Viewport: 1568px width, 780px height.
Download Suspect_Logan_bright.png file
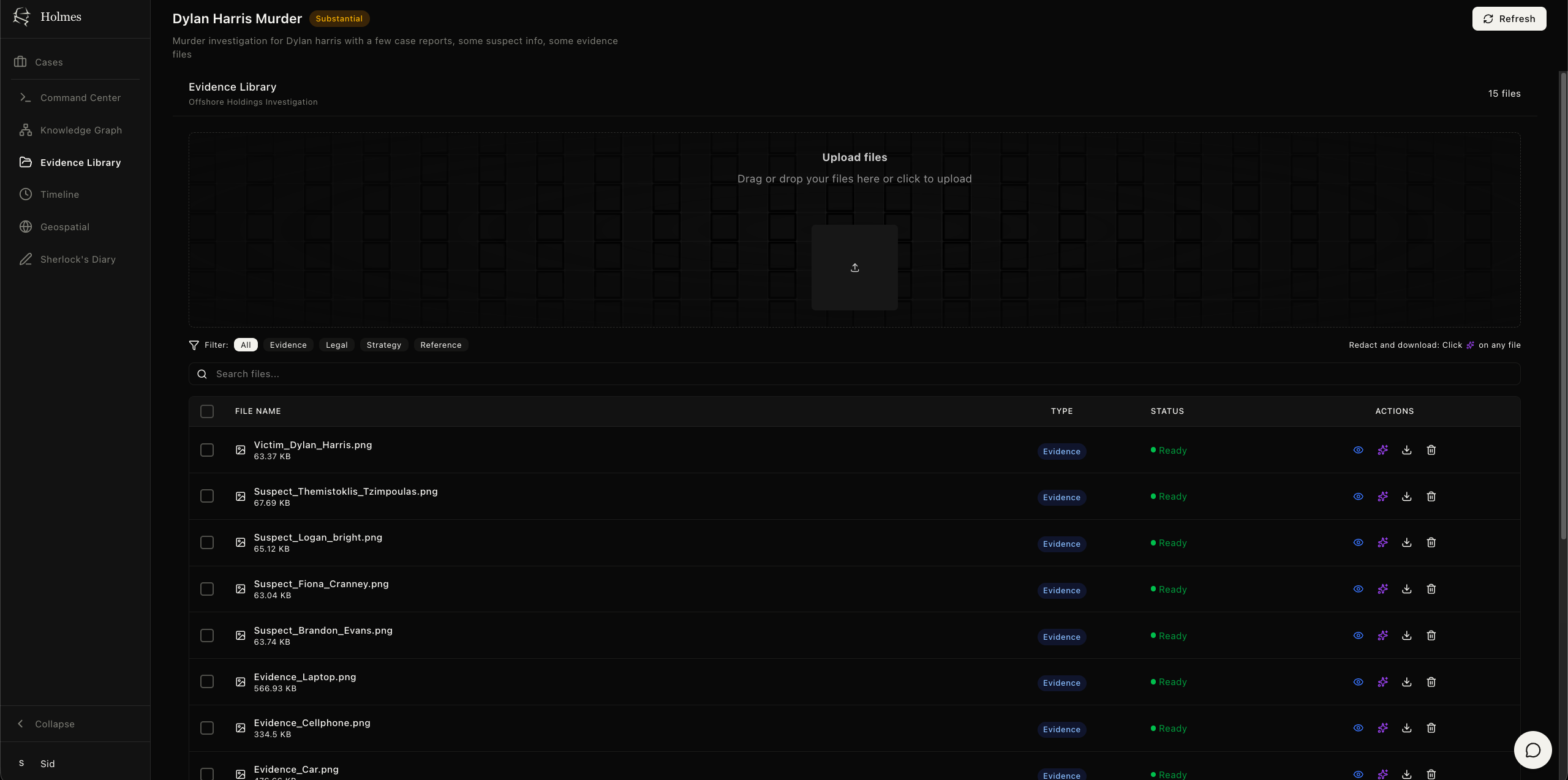1407,542
